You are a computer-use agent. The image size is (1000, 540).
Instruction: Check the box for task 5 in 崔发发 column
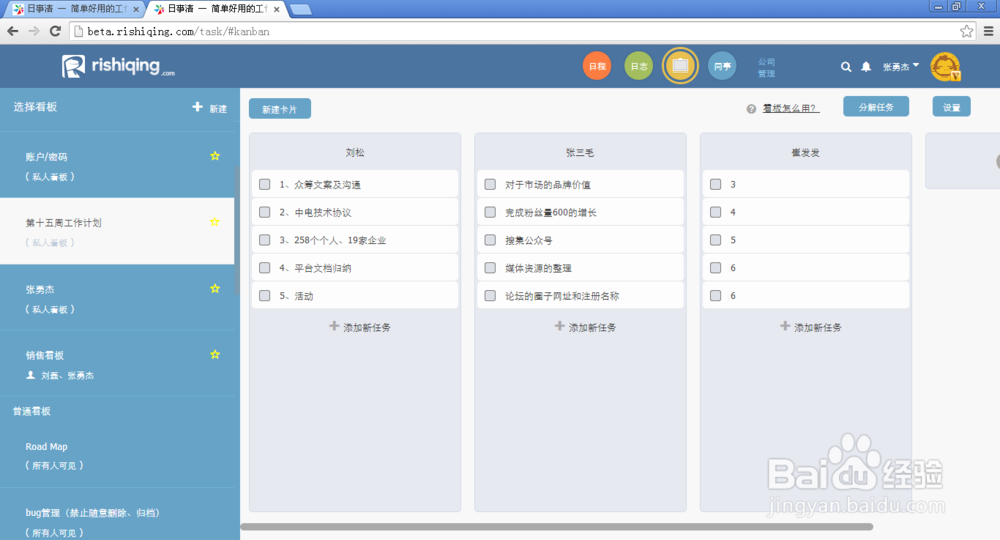(716, 240)
